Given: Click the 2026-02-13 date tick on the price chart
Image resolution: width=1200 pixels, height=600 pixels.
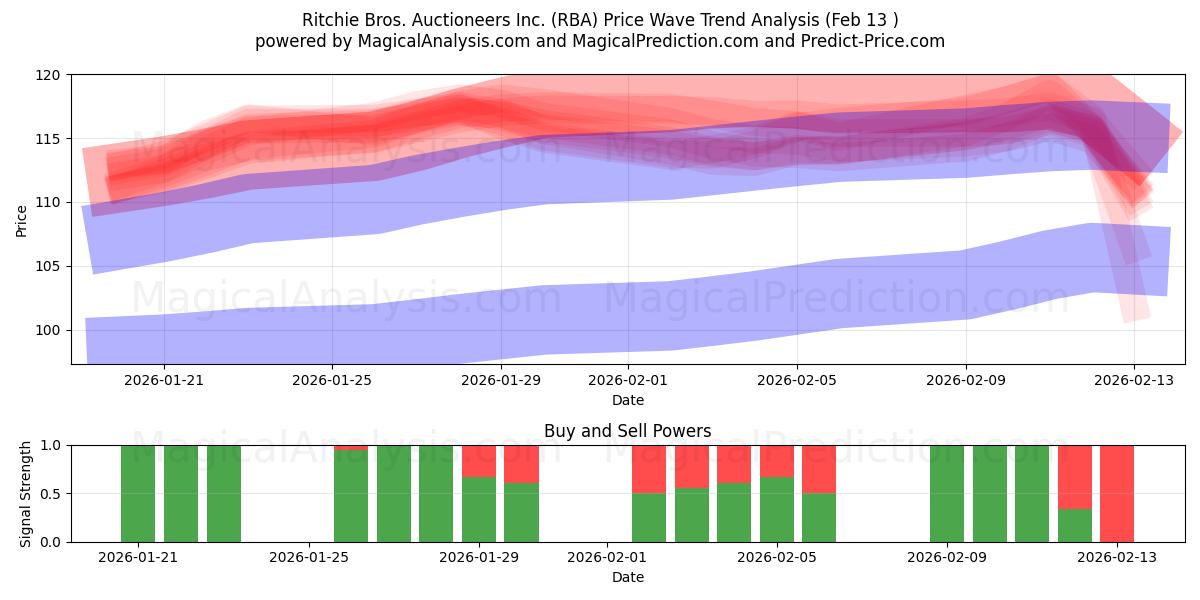Looking at the screenshot, I should tap(1134, 380).
